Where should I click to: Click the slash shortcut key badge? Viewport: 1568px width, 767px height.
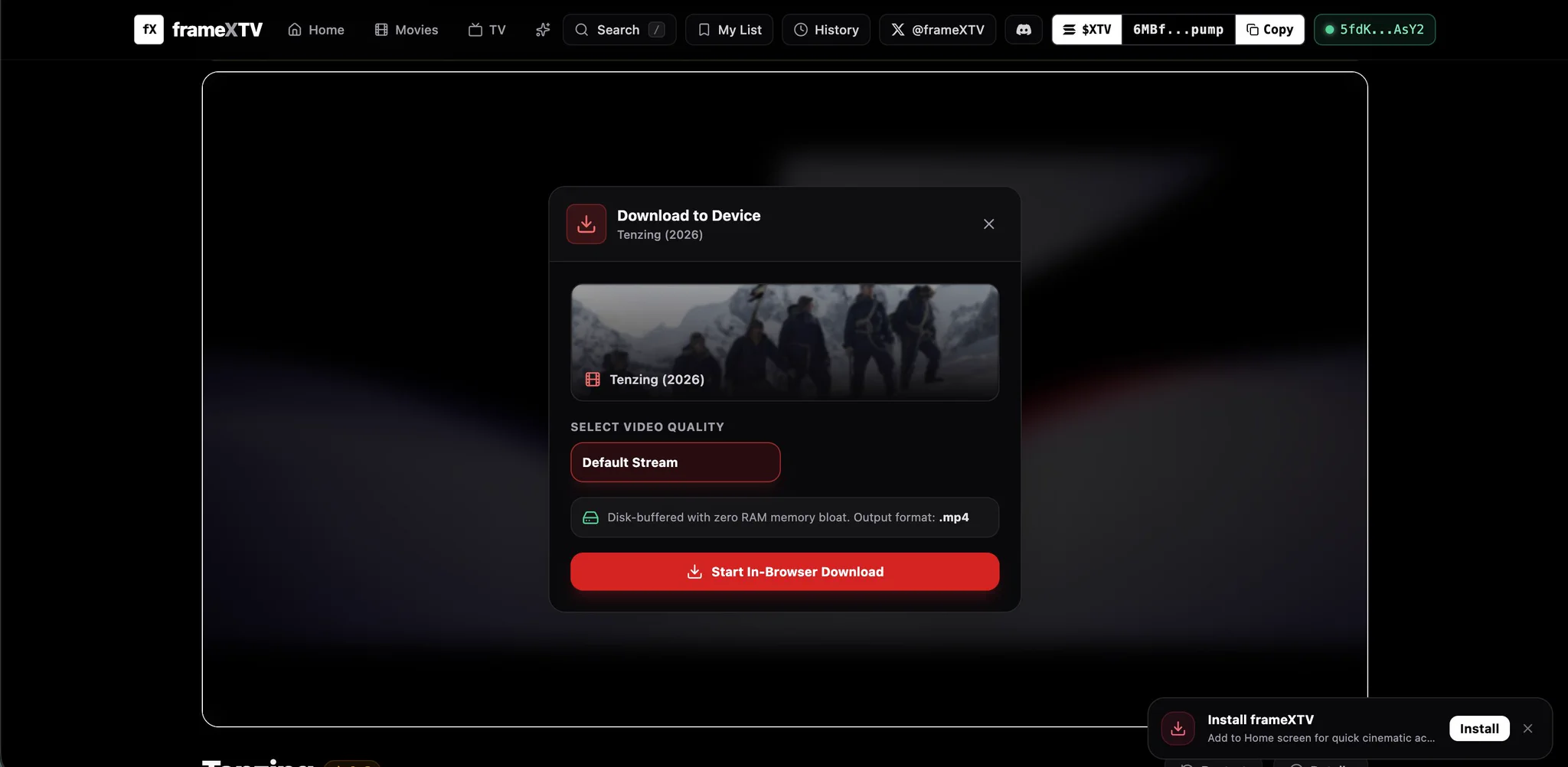pos(656,29)
